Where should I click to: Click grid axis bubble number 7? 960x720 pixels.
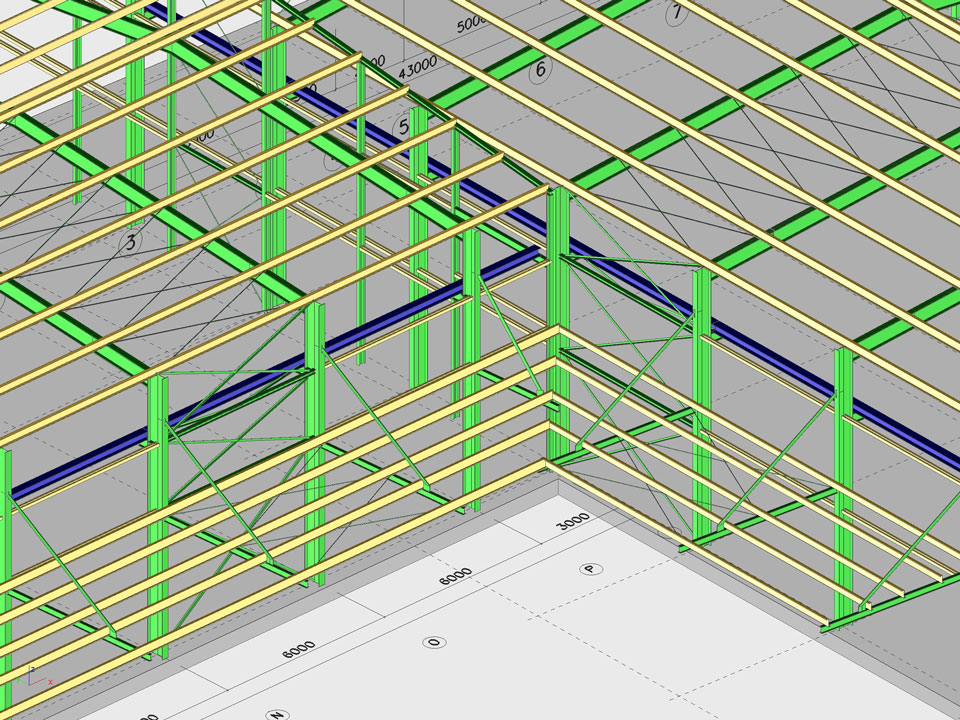click(x=677, y=13)
